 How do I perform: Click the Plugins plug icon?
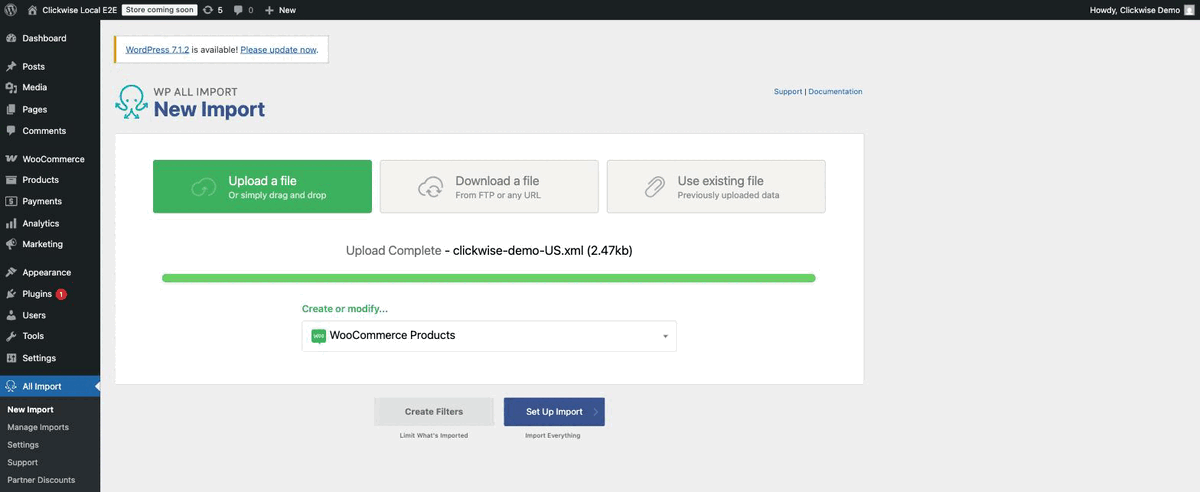click(11, 294)
